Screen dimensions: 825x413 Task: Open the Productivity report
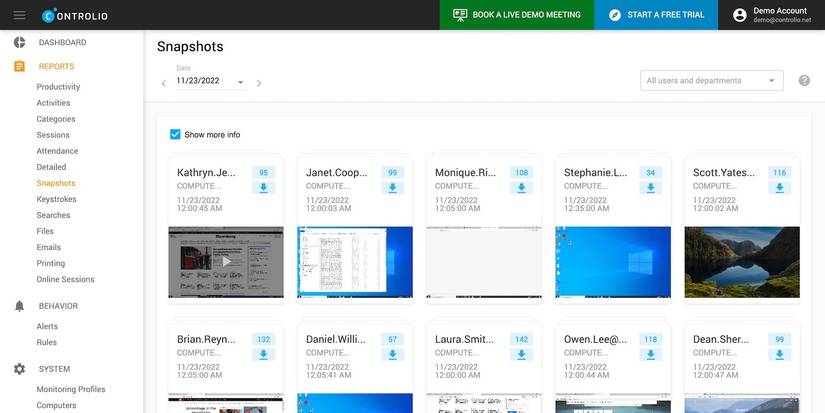[58, 87]
